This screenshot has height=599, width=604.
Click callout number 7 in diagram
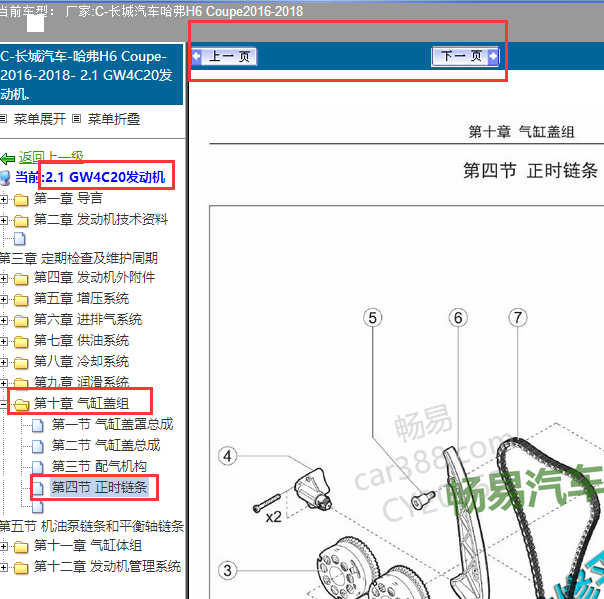[518, 318]
